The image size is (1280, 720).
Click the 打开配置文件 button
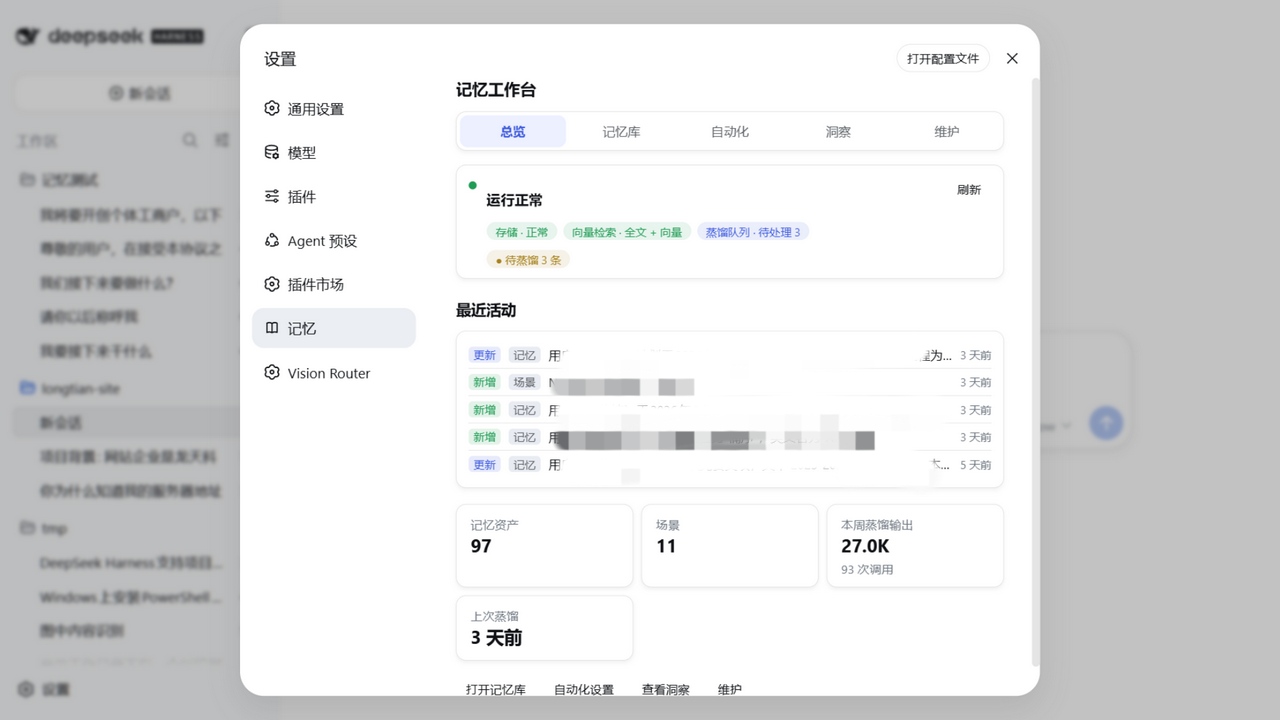[943, 58]
